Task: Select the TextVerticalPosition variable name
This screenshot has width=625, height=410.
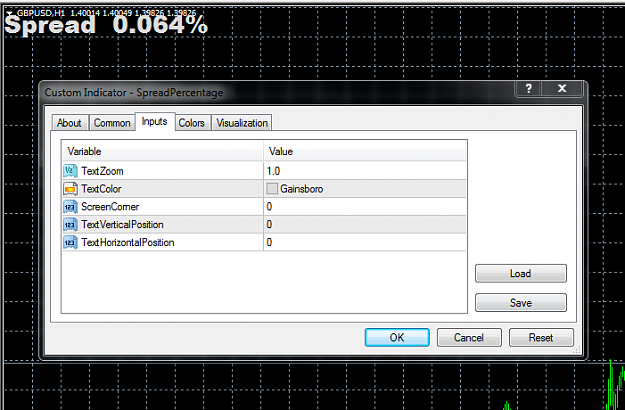Action: 122,224
